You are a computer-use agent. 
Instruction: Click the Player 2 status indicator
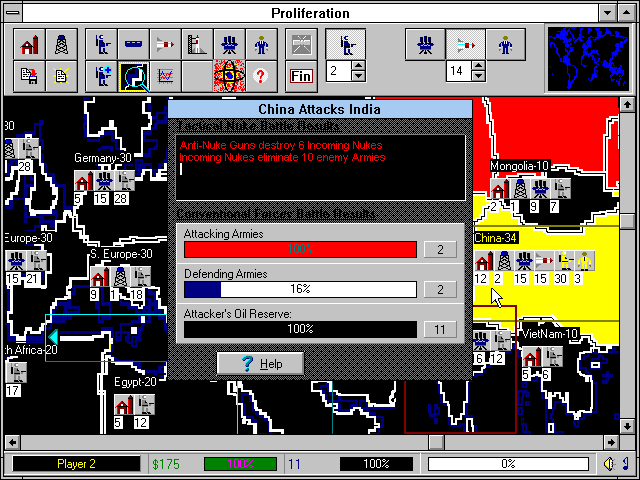point(76,464)
